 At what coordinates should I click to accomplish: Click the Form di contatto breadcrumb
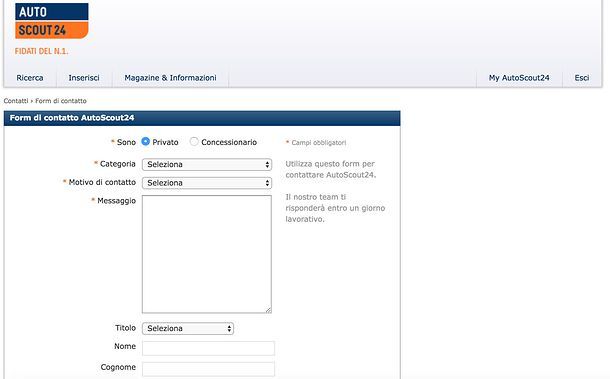coord(61,101)
